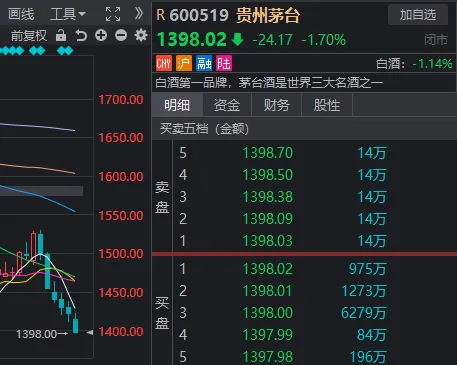Click the -1.14% sector change value
Image resolution: width=457 pixels, height=365 pixels.
(432, 64)
